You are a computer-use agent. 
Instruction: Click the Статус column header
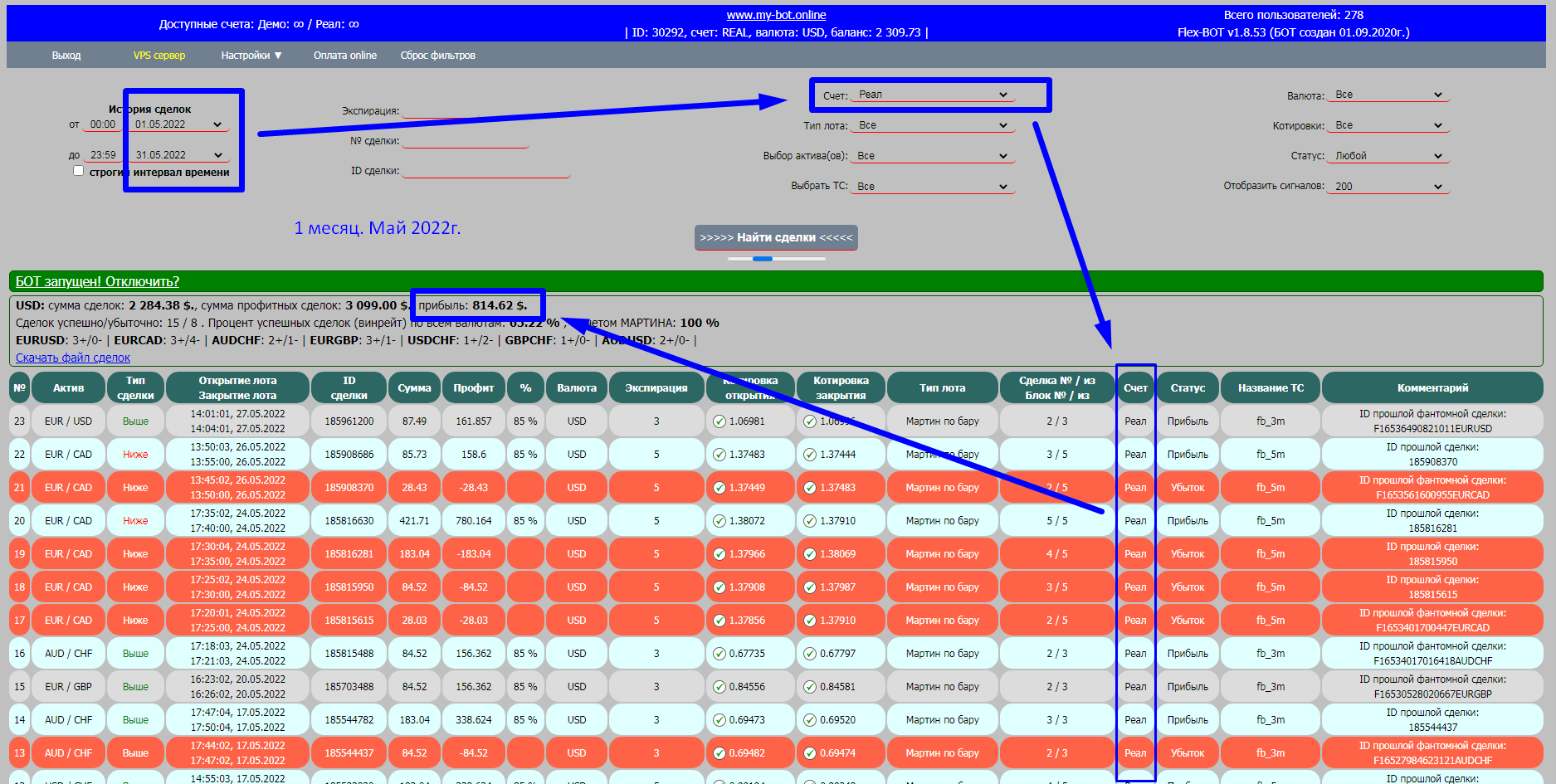[1188, 387]
